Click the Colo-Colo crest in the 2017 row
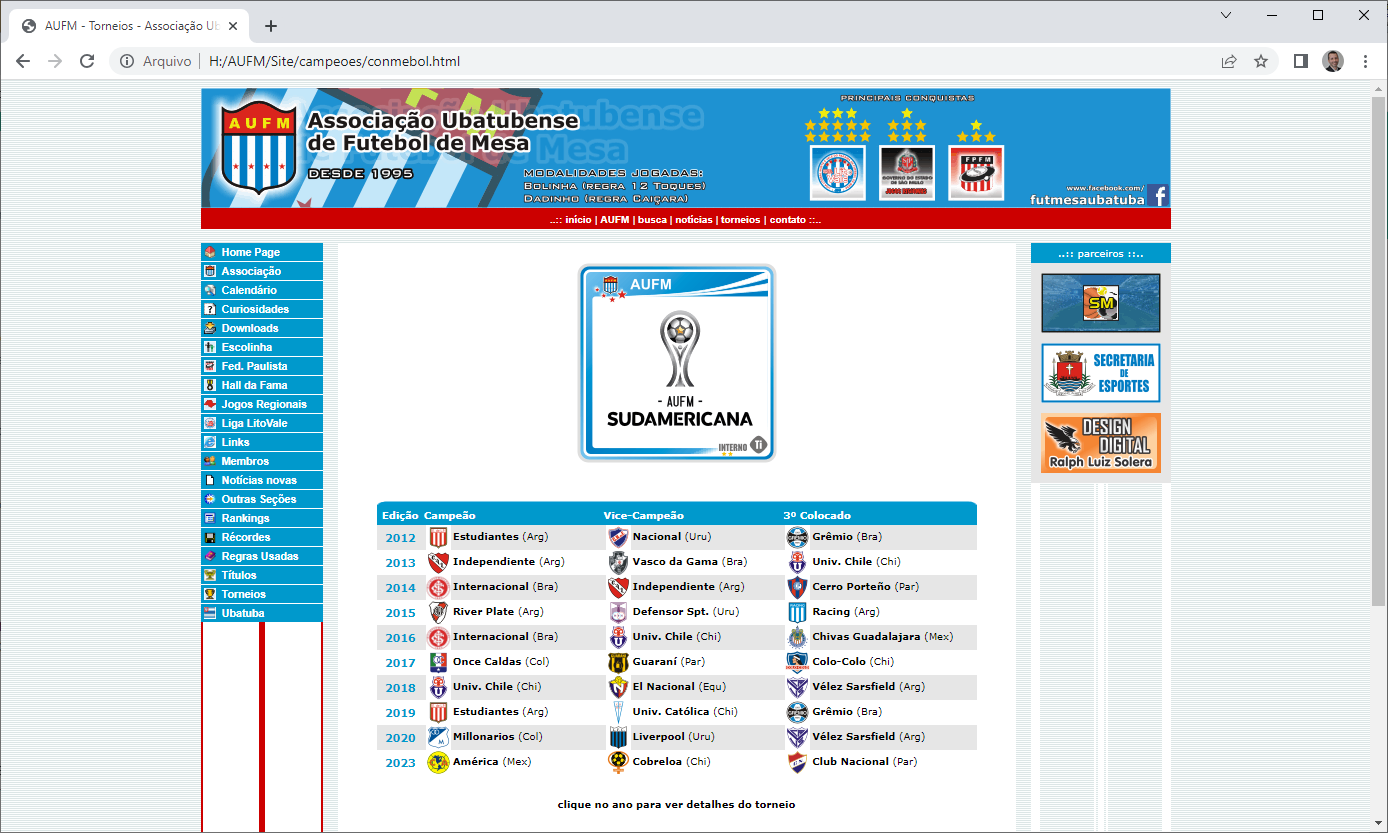 point(797,662)
